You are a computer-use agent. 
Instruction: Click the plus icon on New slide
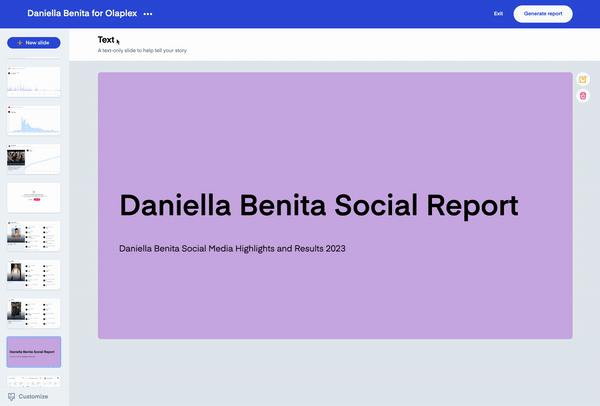[20, 43]
